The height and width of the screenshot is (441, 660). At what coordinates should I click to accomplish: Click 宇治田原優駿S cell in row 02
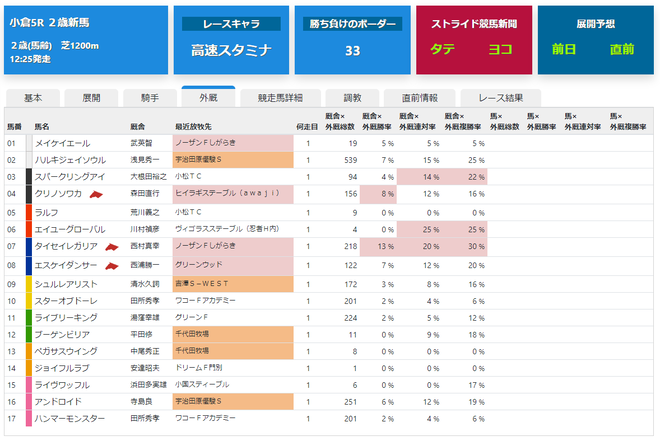tap(233, 160)
